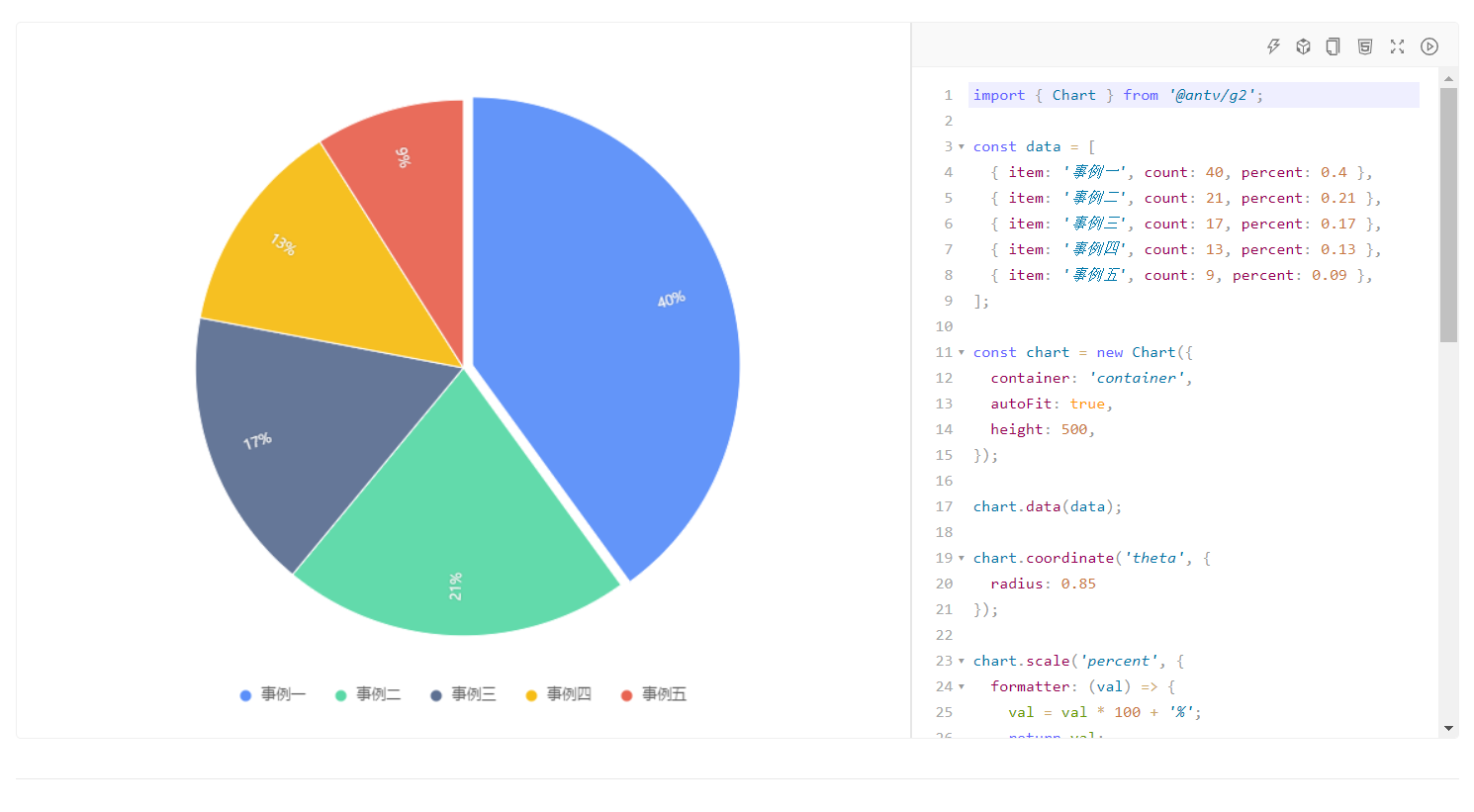The width and height of the screenshot is (1474, 812).
Task: Collapse the new Chart block fold arrow on line 11
Action: [962, 352]
